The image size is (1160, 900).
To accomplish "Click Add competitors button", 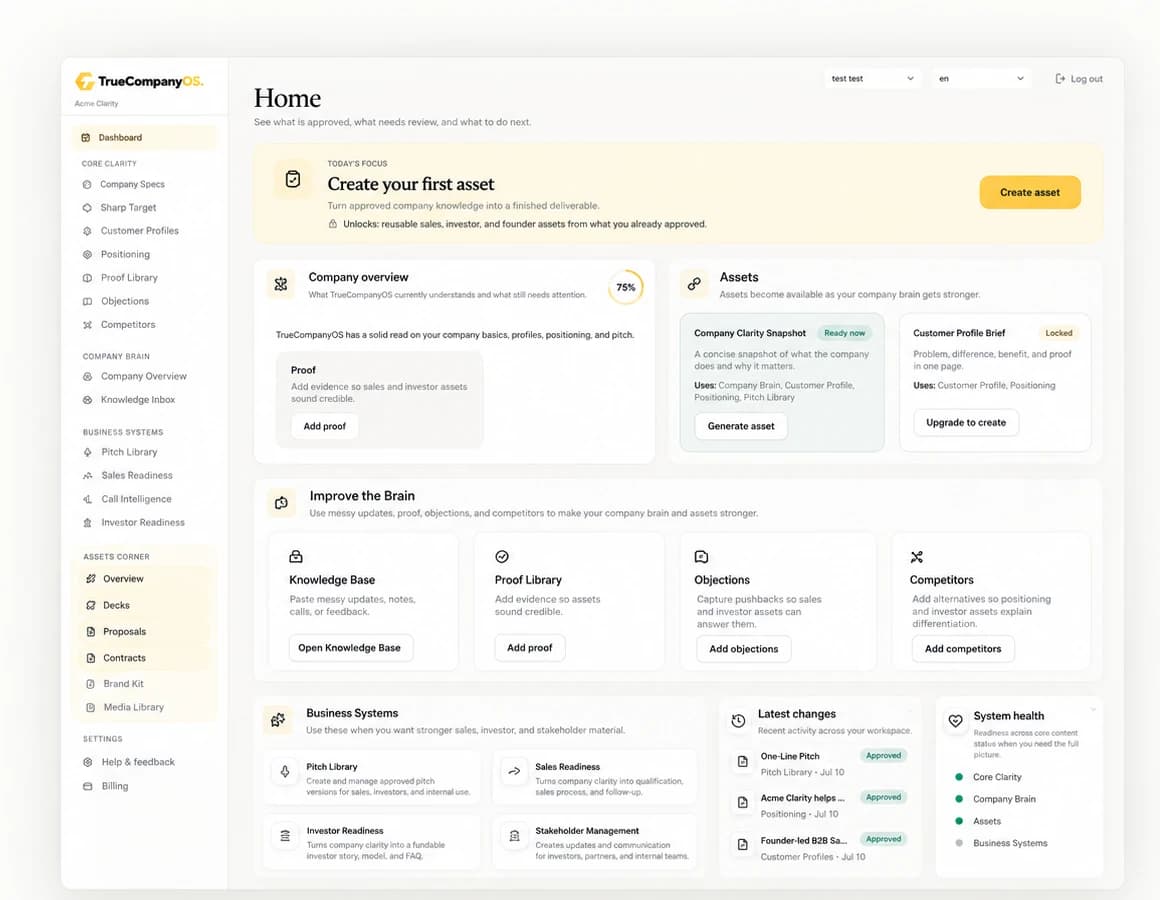I will tap(962, 649).
